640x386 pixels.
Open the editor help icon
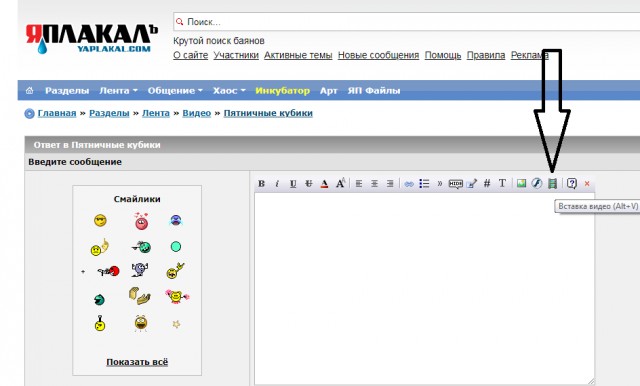pyautogui.click(x=572, y=184)
